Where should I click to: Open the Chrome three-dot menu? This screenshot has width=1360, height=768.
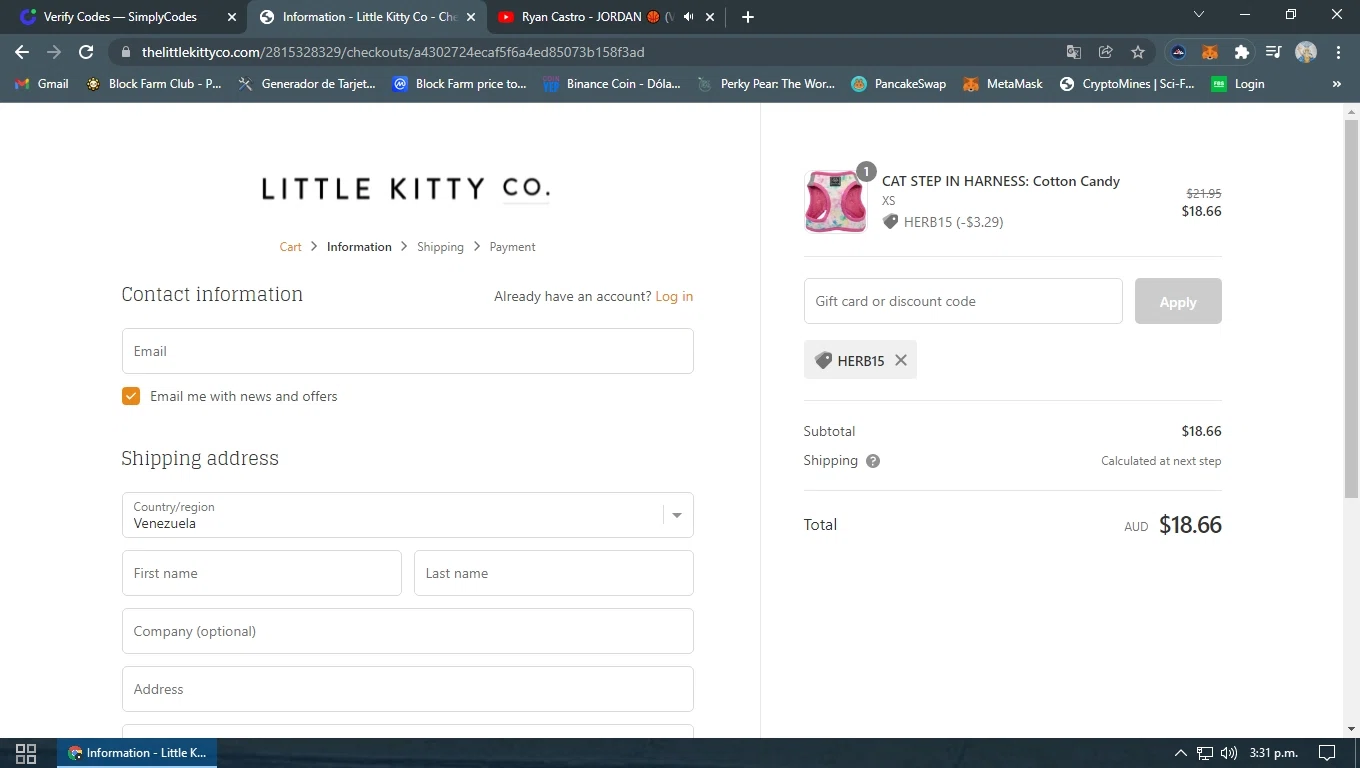[x=1338, y=52]
